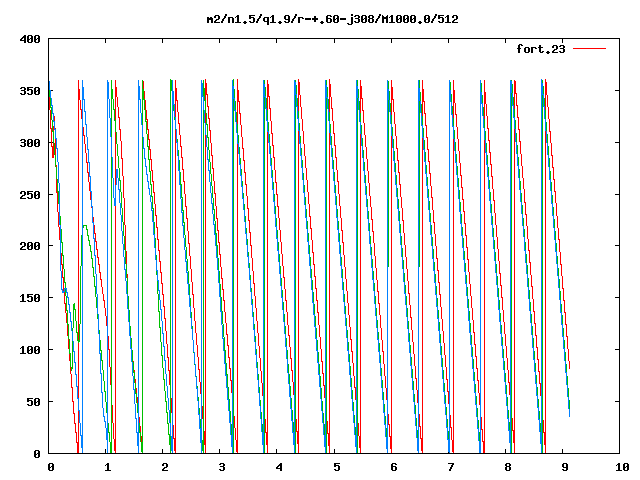Click the y-axis label 200

(x=30, y=246)
